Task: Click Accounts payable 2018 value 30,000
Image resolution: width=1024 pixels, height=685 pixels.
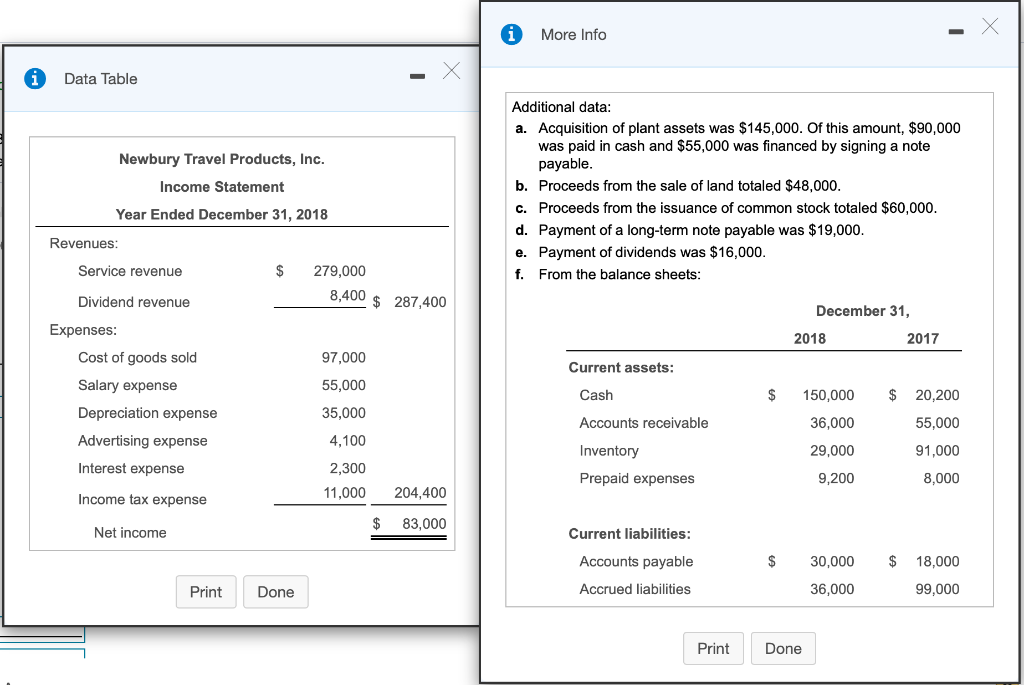Action: pyautogui.click(x=832, y=562)
